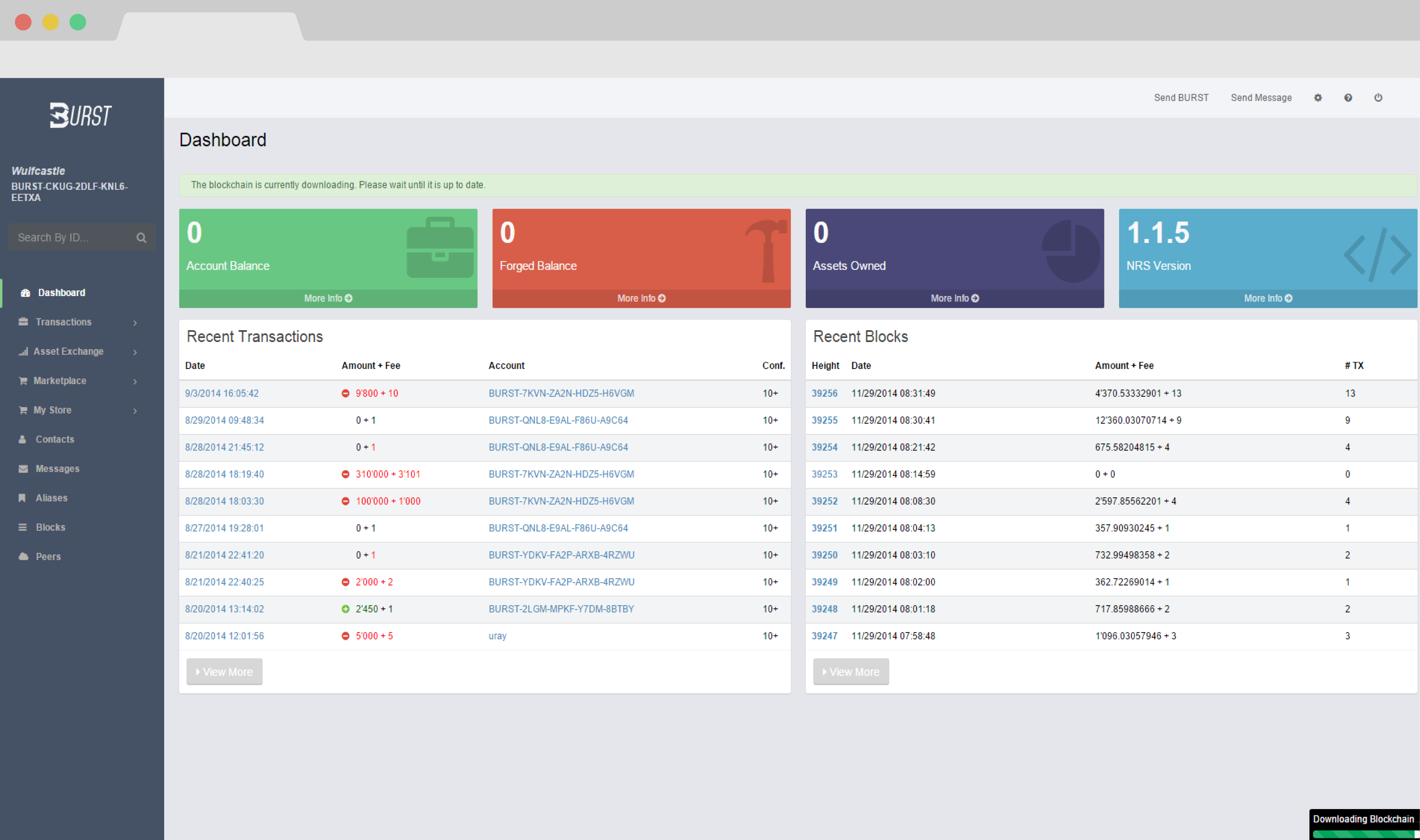View More recent transactions

pyautogui.click(x=224, y=672)
